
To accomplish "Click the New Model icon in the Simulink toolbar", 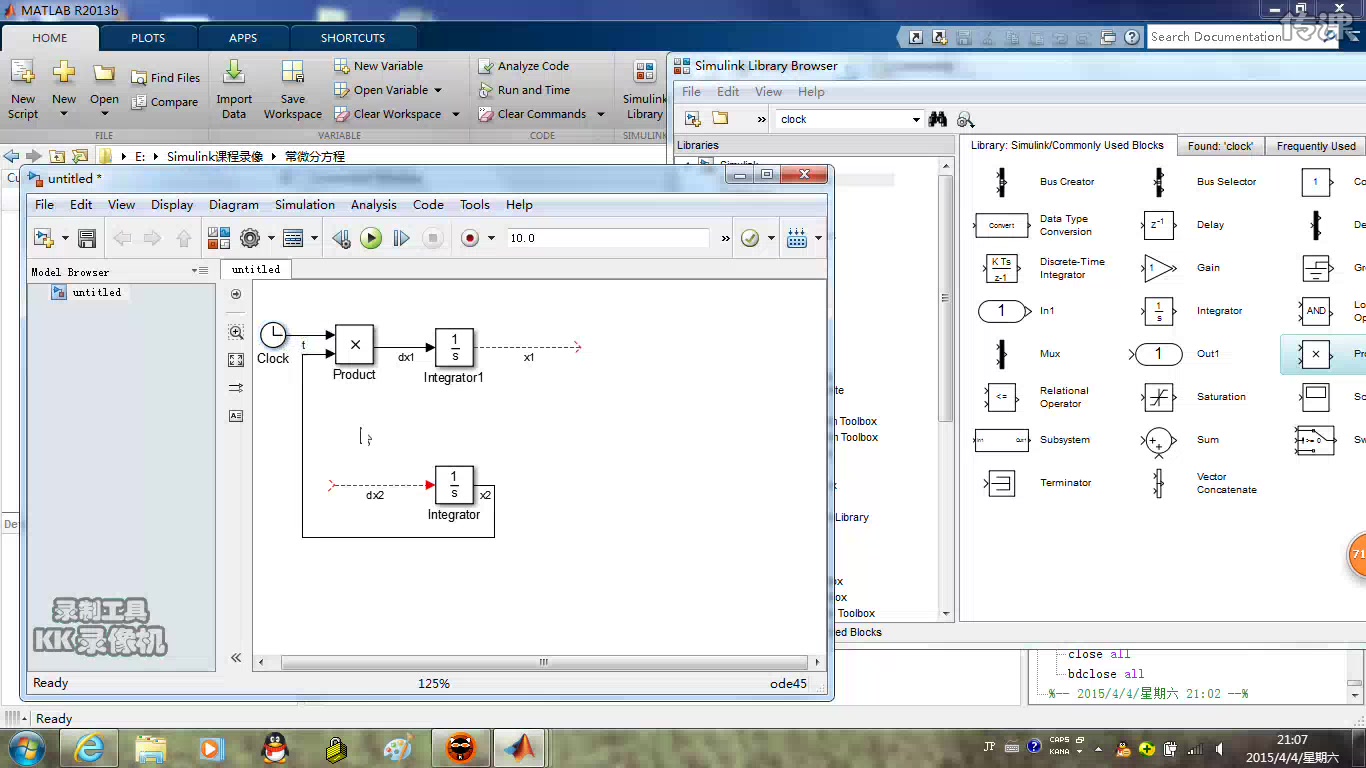I will [x=44, y=238].
